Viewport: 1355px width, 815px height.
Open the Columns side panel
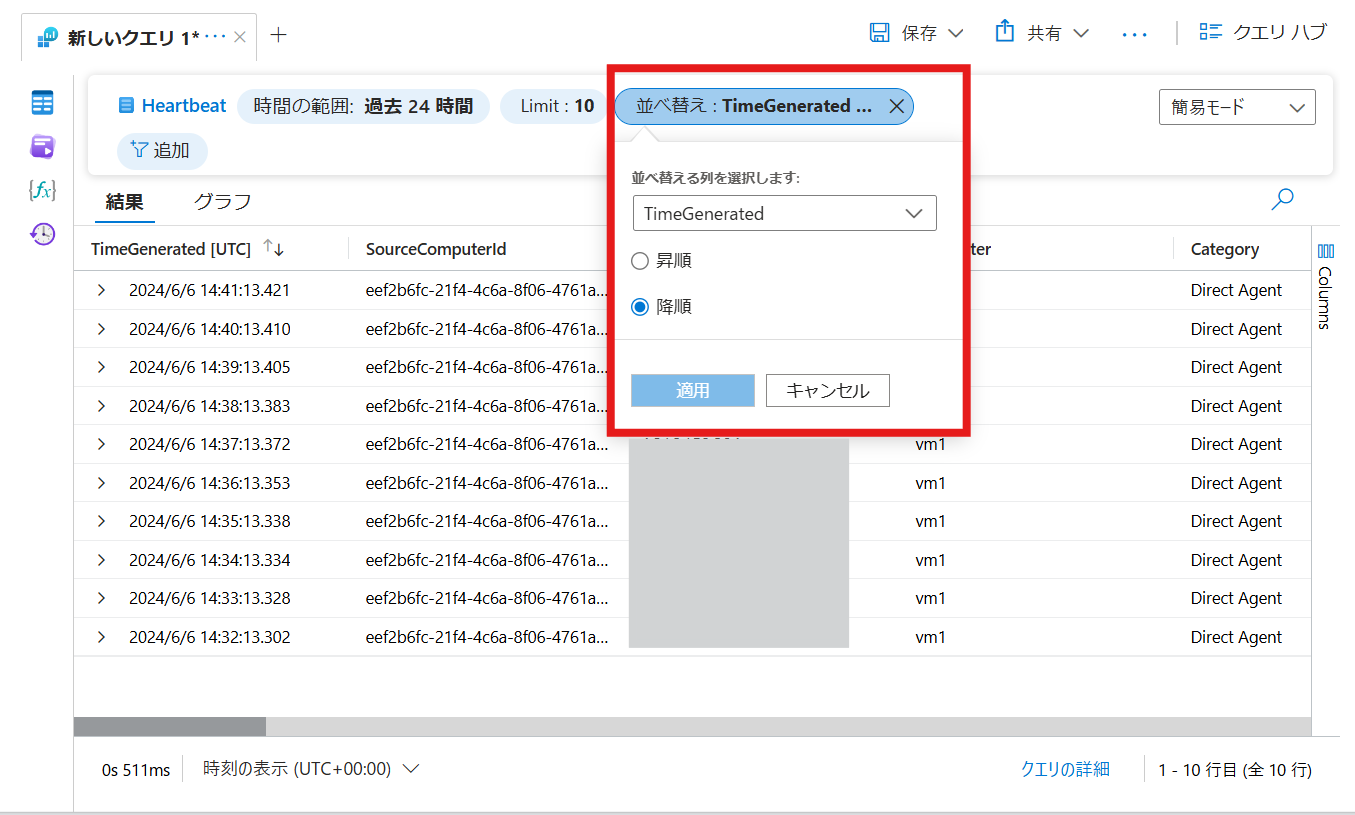[x=1325, y=285]
